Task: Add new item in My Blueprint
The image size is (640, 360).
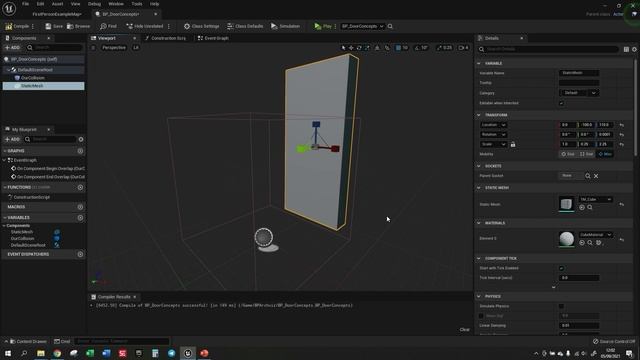Action: click(12, 139)
